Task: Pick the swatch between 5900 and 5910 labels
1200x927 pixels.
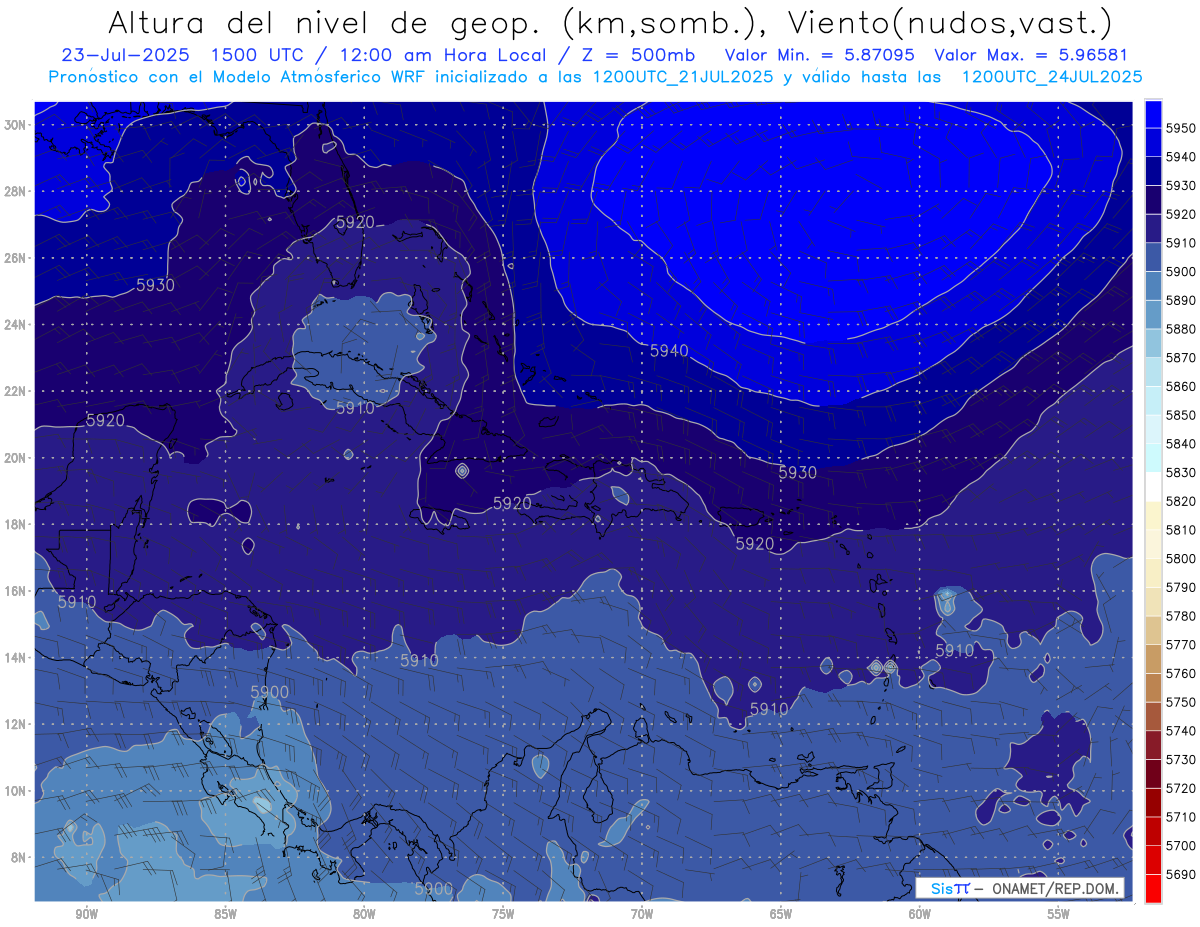Action: [x=1153, y=258]
